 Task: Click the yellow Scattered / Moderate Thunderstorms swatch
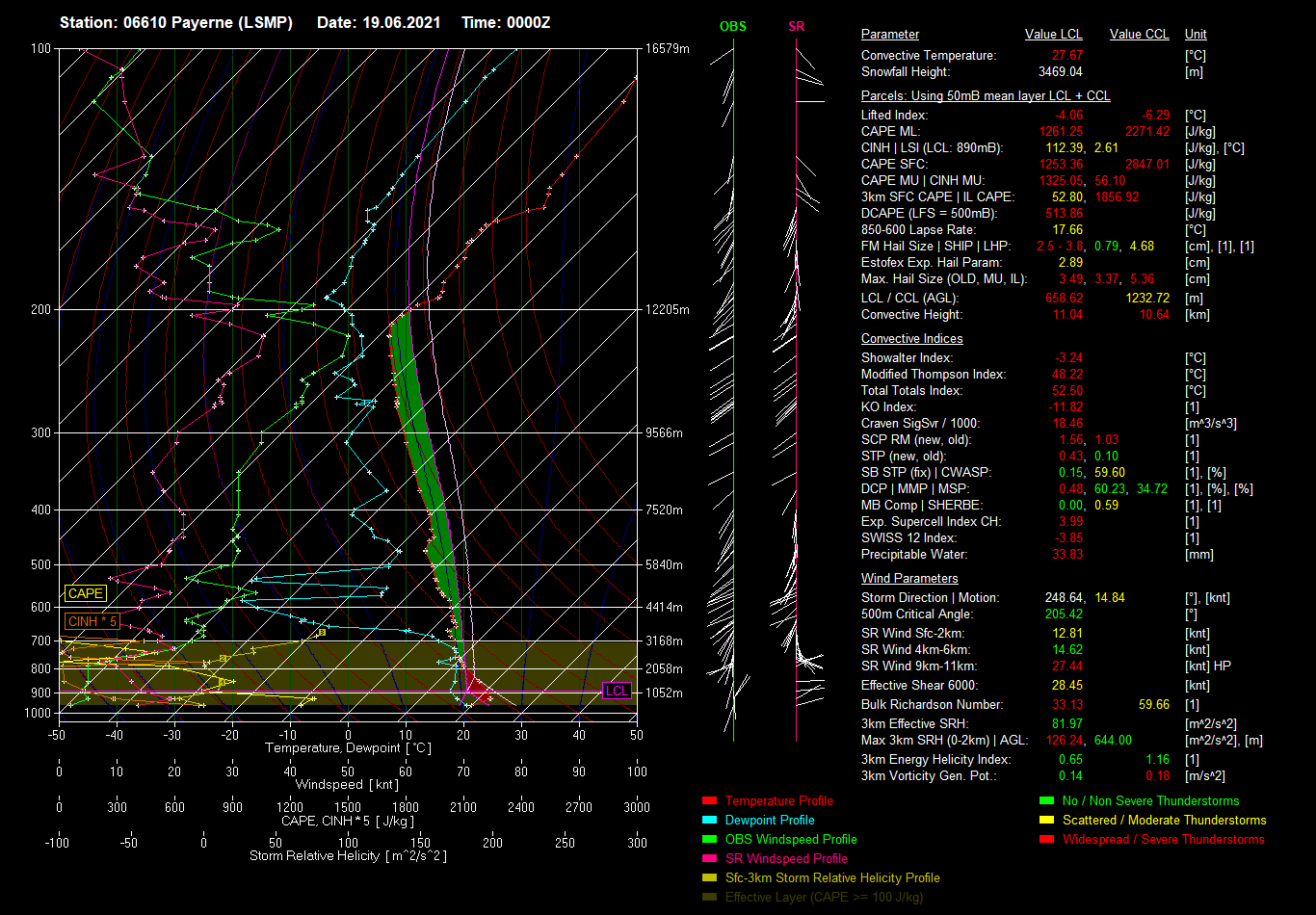pos(1047,820)
